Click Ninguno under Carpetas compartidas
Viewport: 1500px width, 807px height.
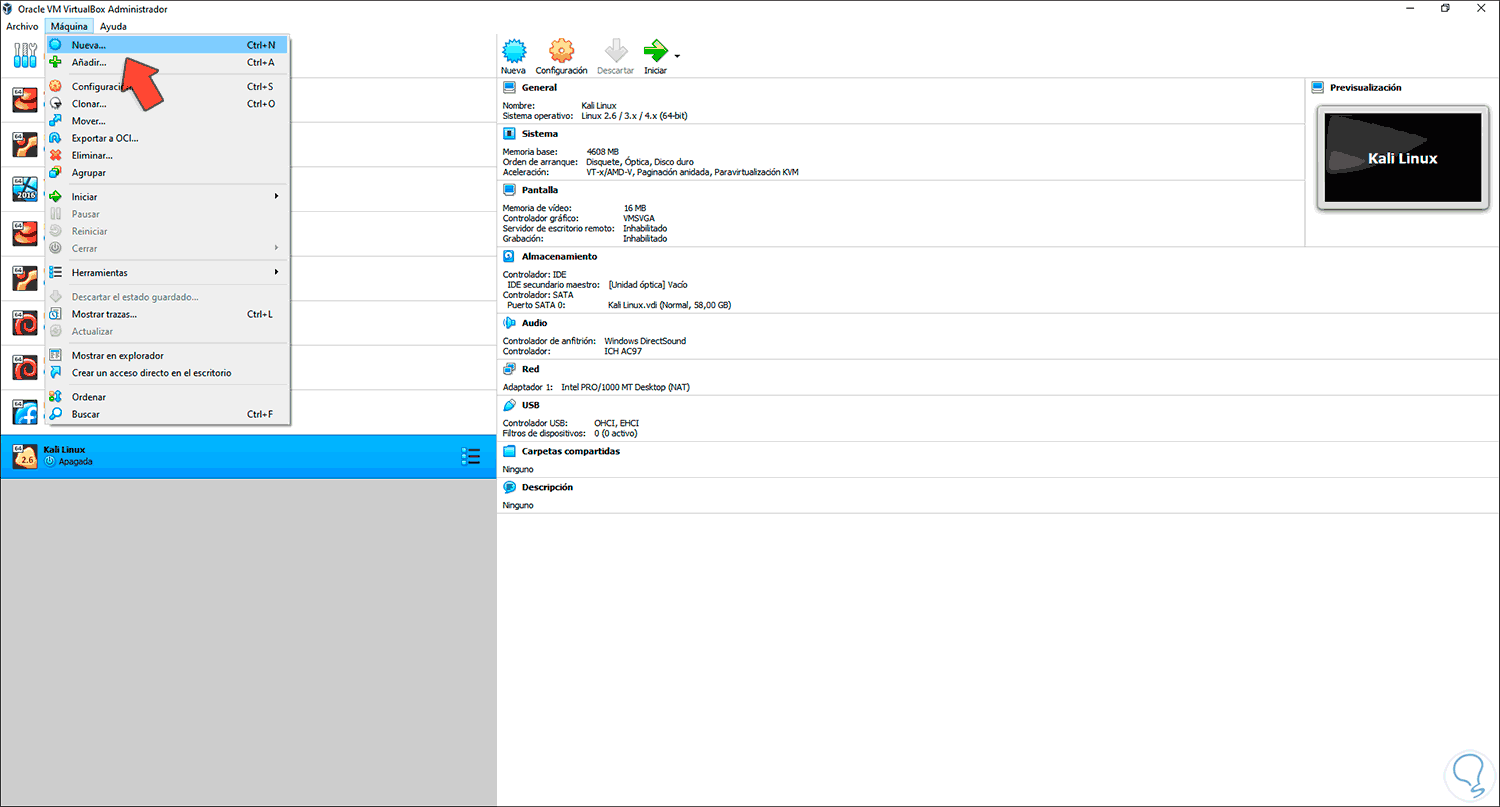point(518,469)
